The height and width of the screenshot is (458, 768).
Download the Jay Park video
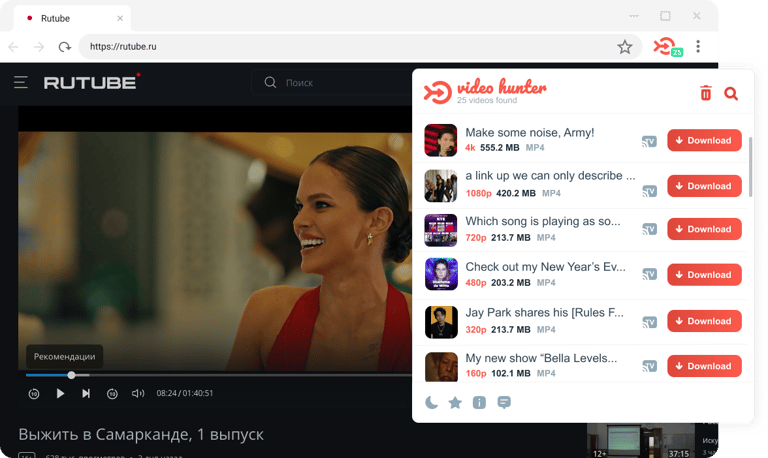coord(704,321)
